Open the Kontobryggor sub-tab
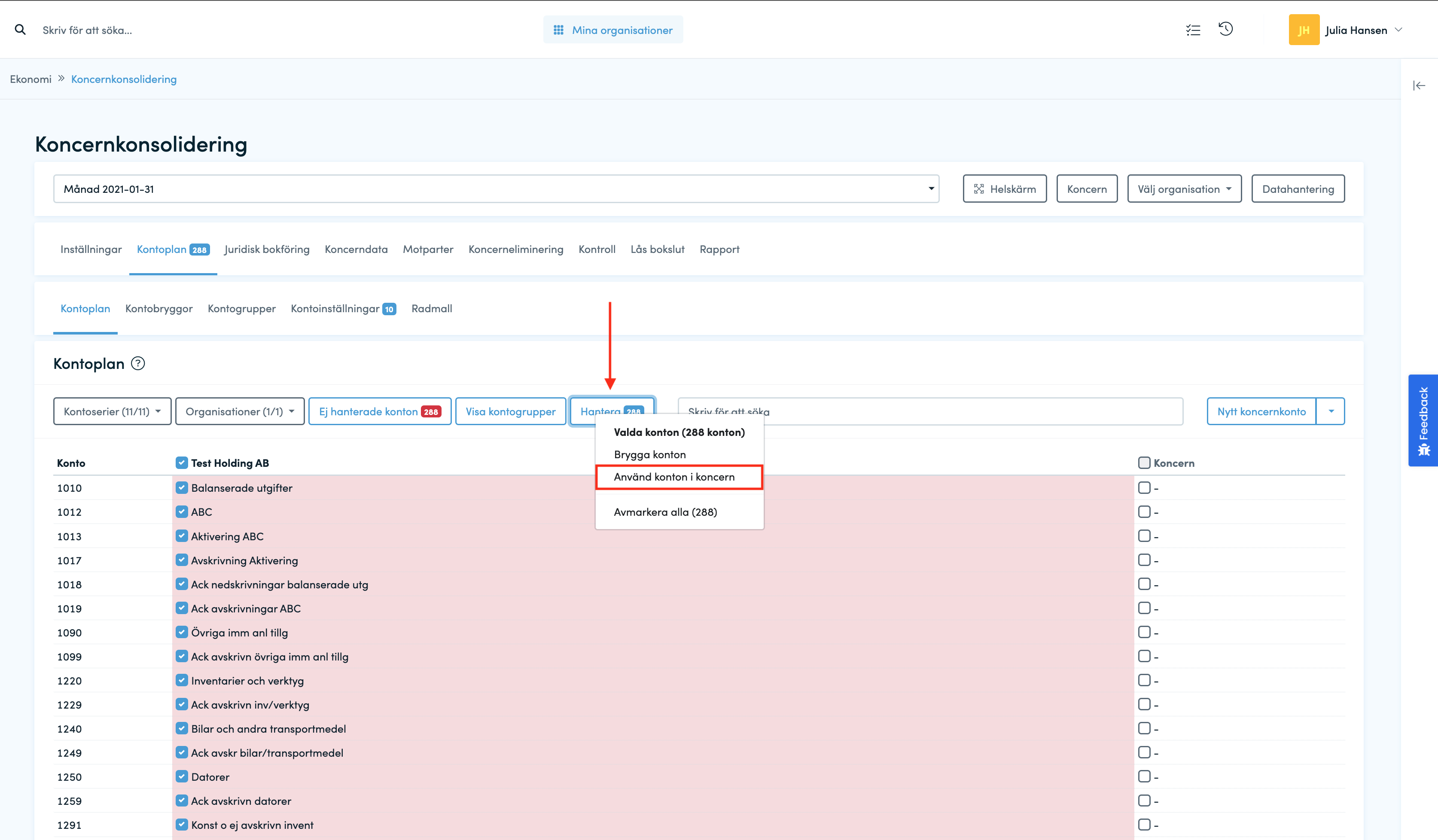The width and height of the screenshot is (1438, 840). click(x=158, y=308)
